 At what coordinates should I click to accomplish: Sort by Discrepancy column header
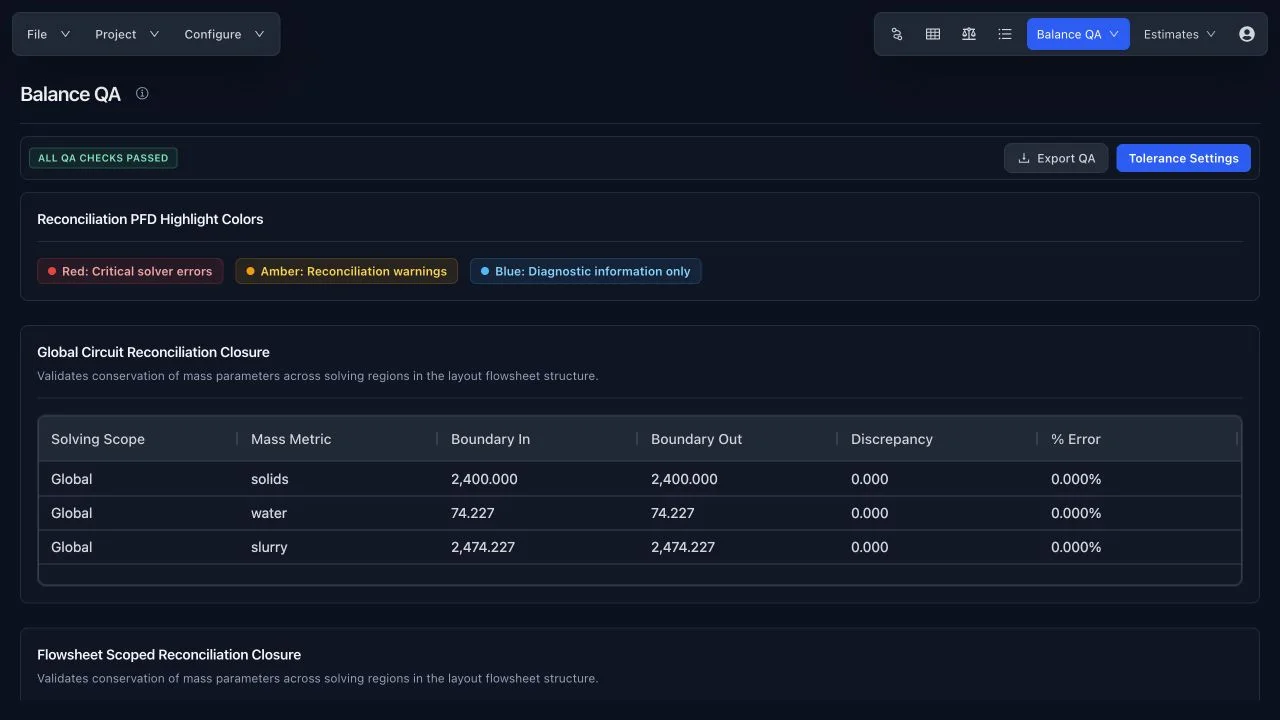(x=937, y=439)
